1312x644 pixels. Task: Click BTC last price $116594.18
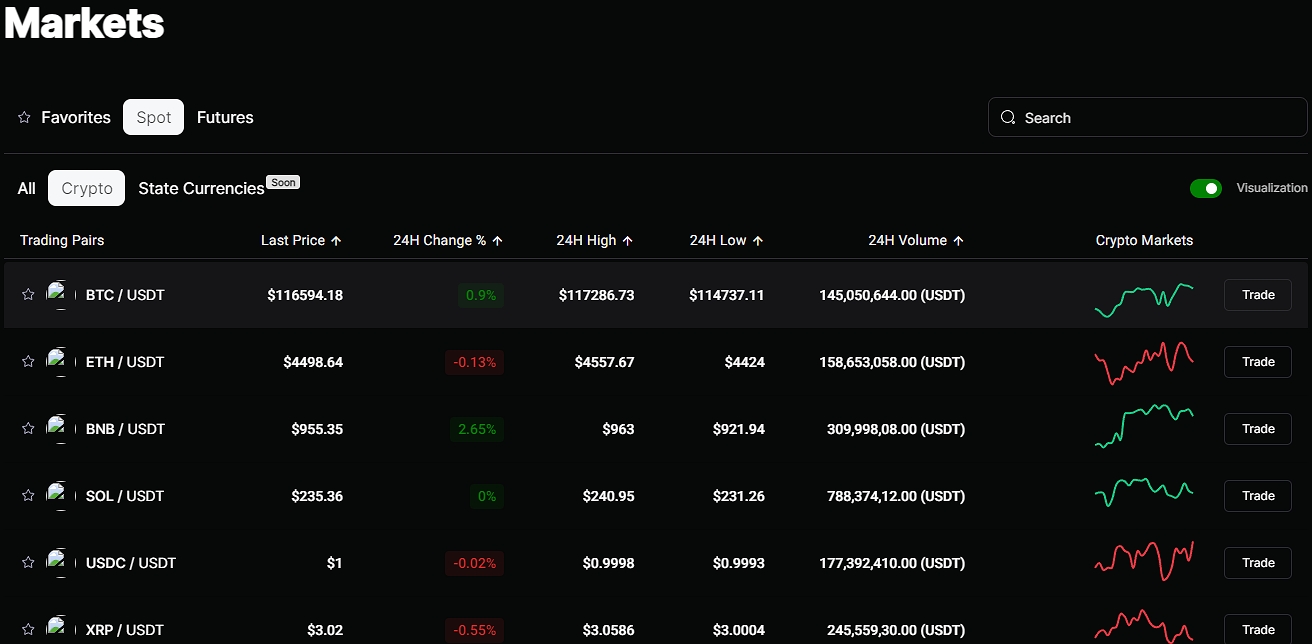tap(305, 295)
